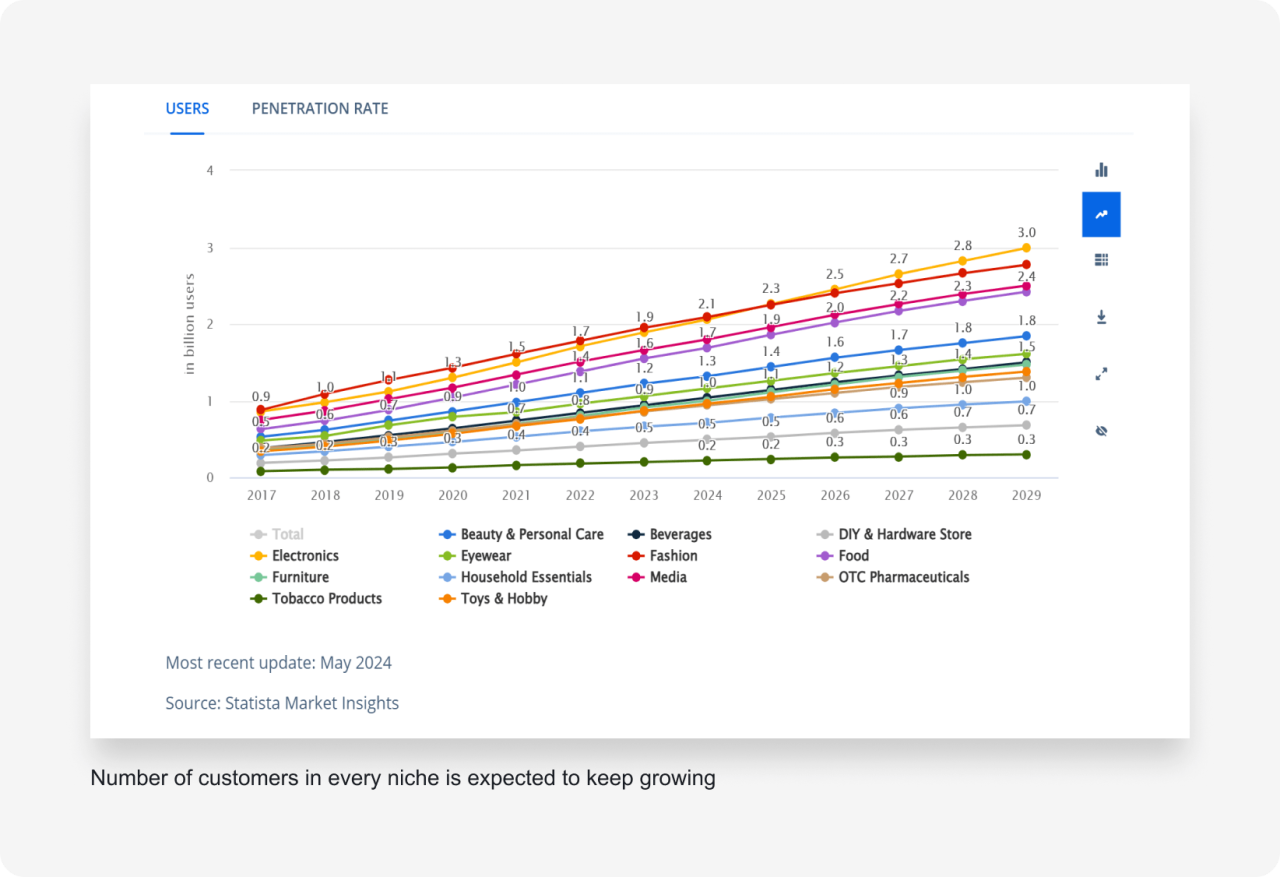Hide the Fashion series via its legend entry

[x=675, y=556]
